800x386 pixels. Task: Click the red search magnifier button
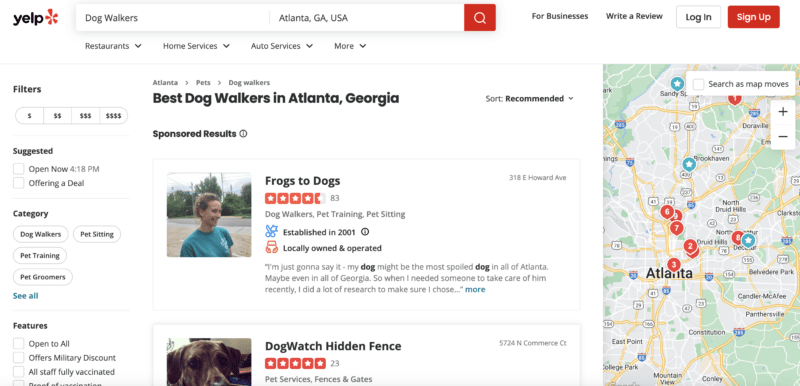[x=480, y=17]
